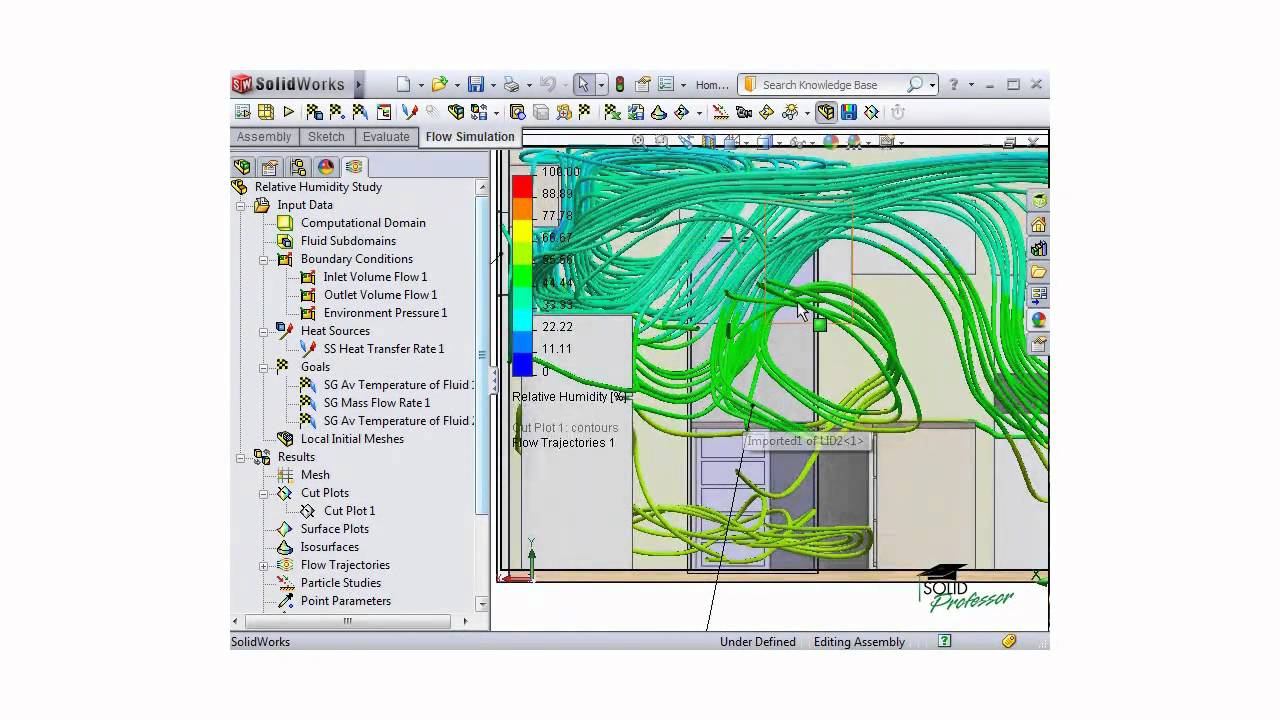This screenshot has height=720, width=1280.
Task: Select SG Mass Flow Rate 1
Action: [x=376, y=403]
